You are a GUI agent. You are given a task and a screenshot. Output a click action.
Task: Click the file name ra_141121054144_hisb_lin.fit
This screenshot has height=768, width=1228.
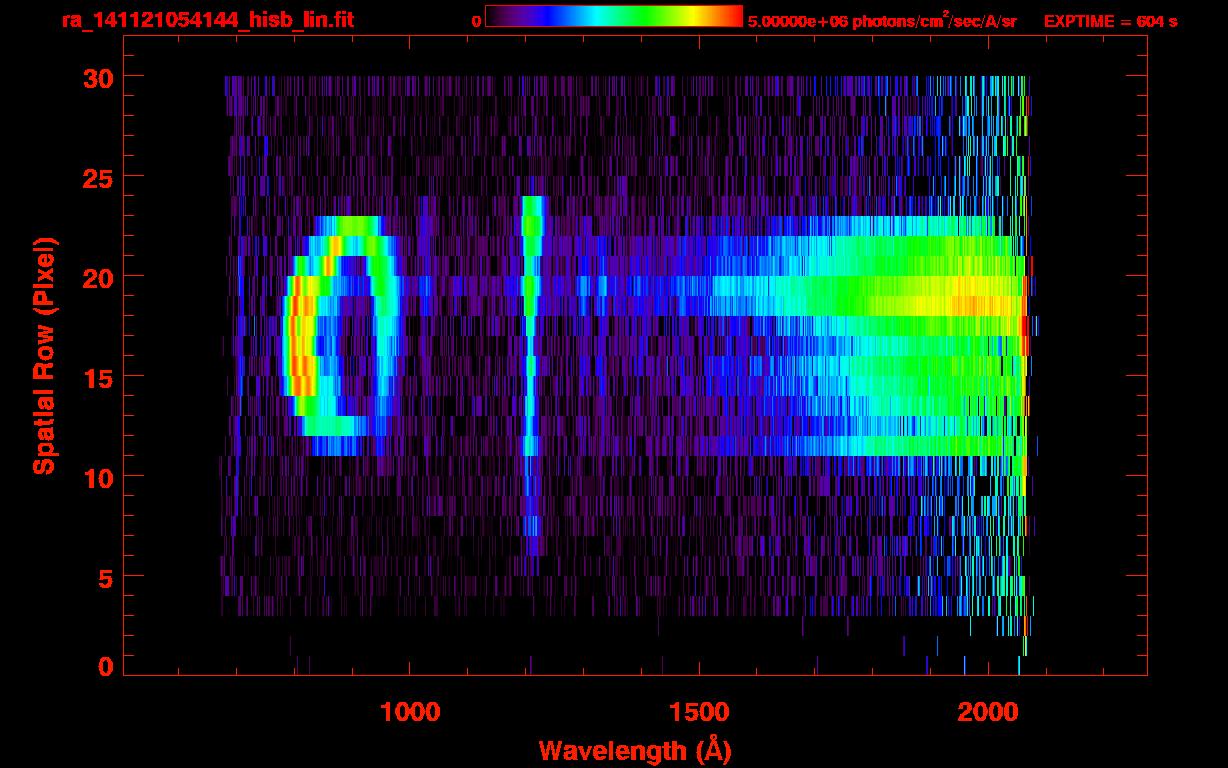(x=207, y=20)
